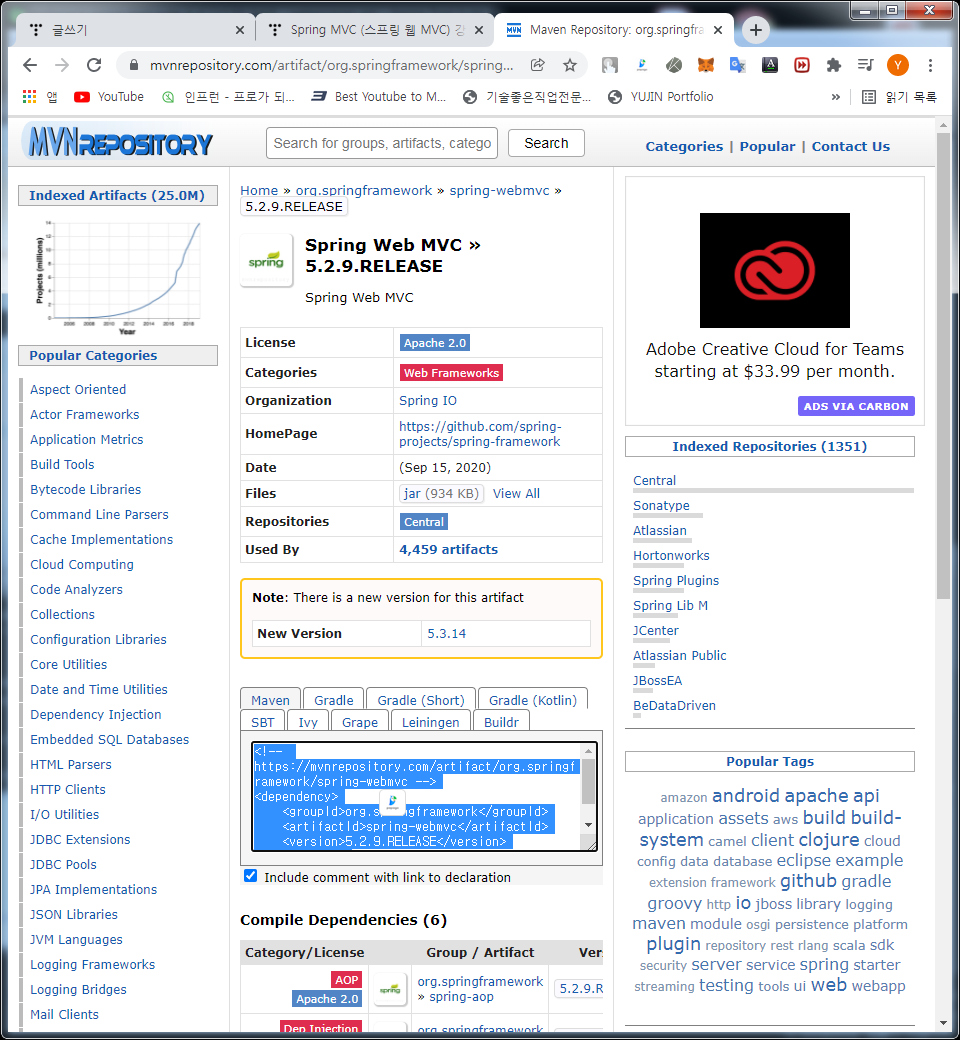Open the share page icon in address bar

click(x=537, y=65)
